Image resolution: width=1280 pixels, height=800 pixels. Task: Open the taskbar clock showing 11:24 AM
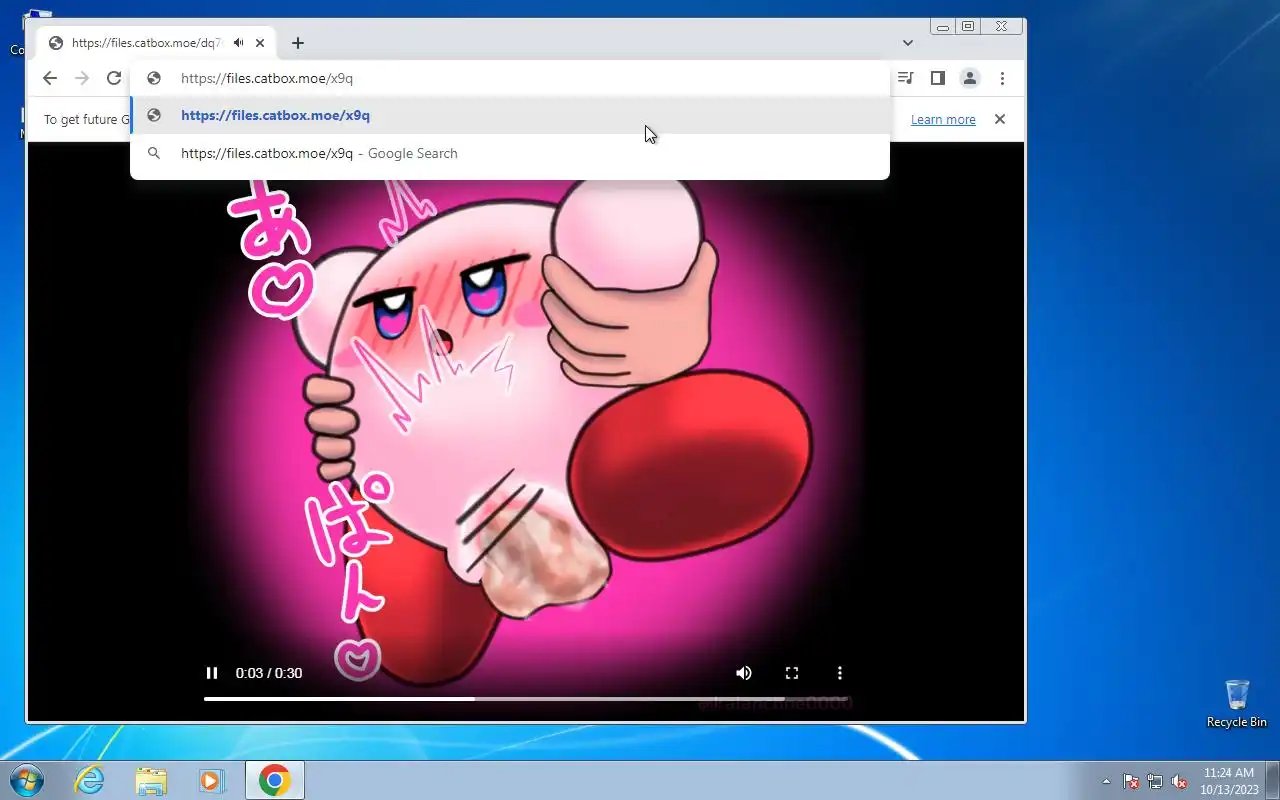tap(1229, 780)
